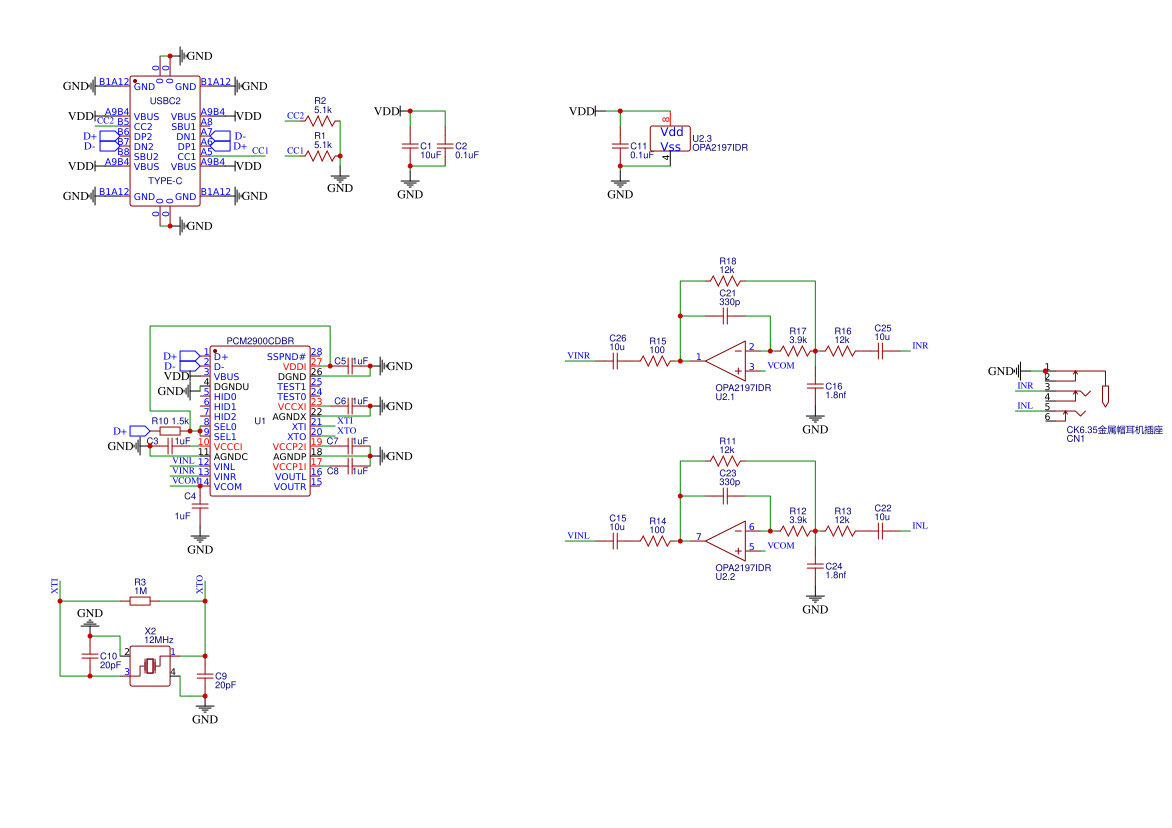Select feedback resistor R11 12k
The height and width of the screenshot is (828, 1172).
click(725, 461)
